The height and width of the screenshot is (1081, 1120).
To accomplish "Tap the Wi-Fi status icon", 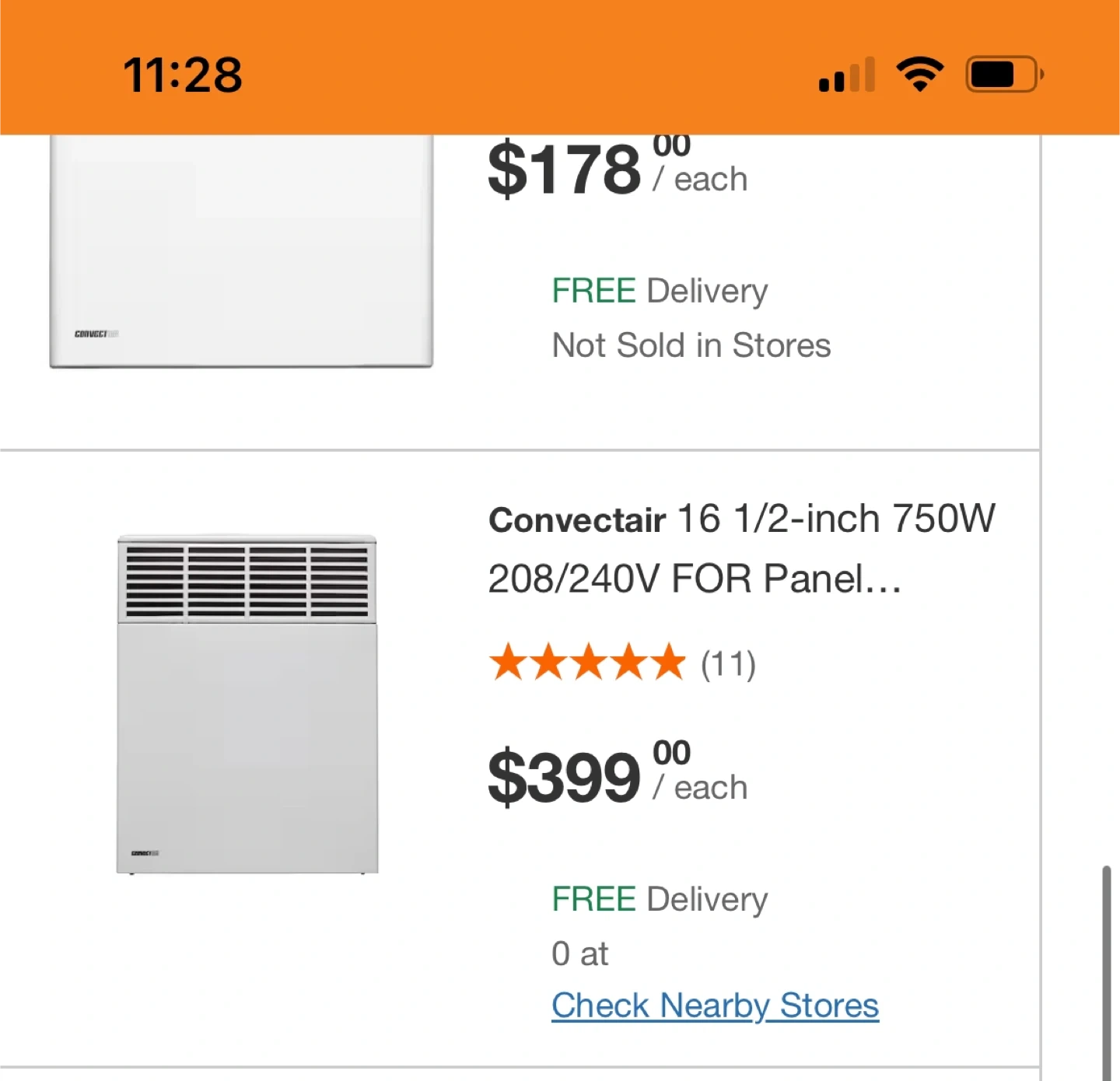I will (919, 75).
